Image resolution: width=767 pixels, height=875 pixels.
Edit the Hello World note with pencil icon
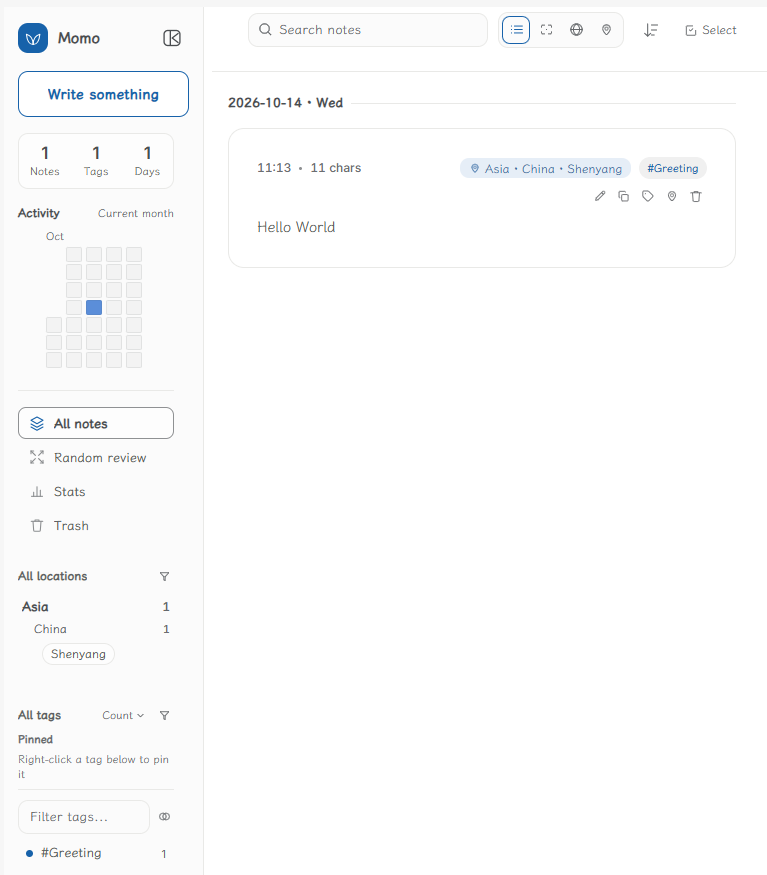[x=600, y=196]
